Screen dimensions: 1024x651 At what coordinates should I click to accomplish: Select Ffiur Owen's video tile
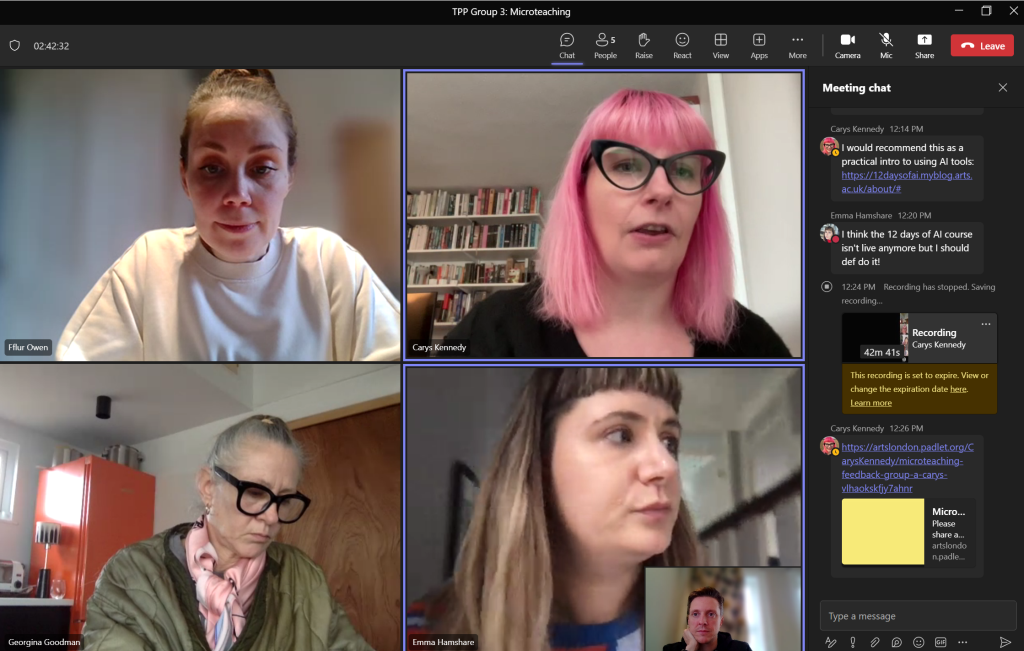(x=200, y=215)
